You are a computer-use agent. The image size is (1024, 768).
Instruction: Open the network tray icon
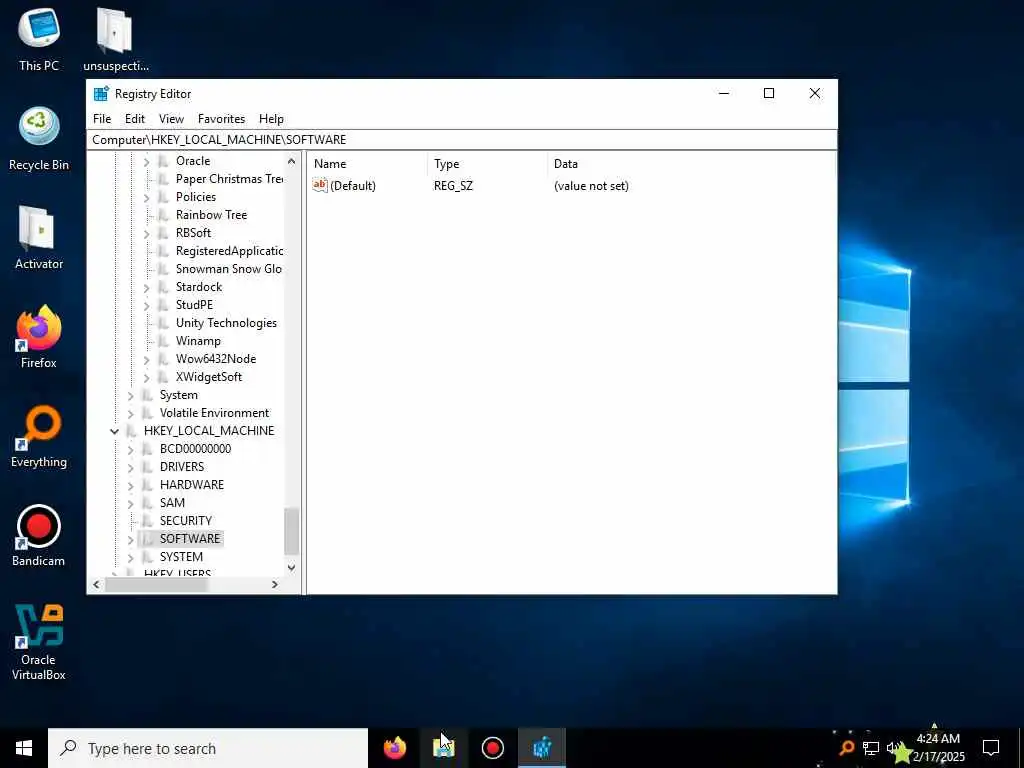click(871, 748)
